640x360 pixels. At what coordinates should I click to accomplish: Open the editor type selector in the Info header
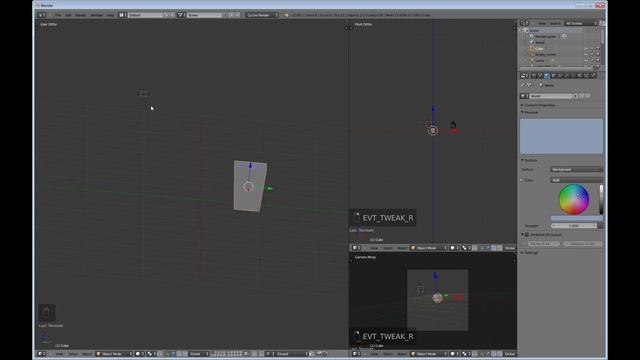42,15
